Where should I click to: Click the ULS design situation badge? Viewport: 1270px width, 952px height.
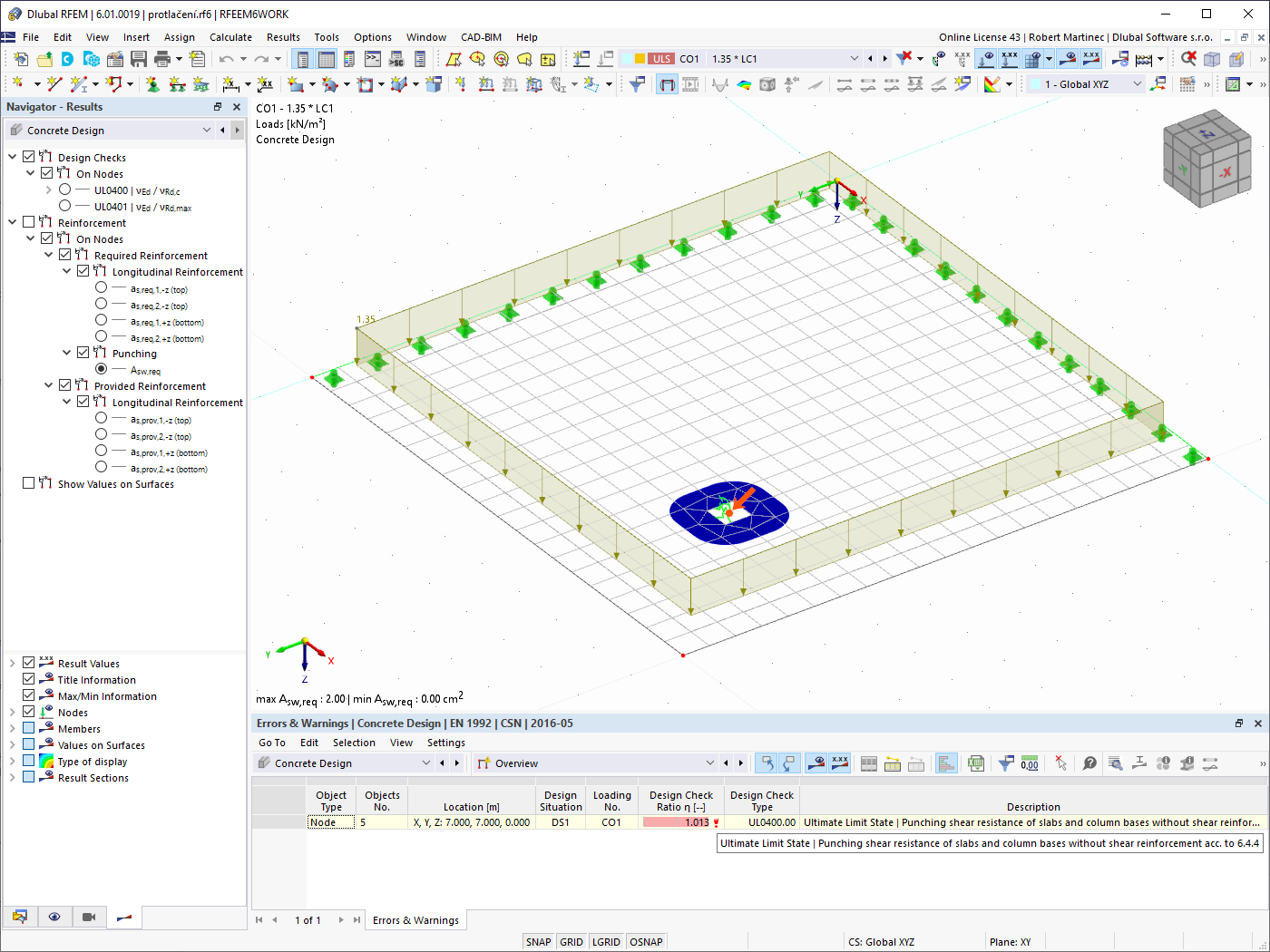pyautogui.click(x=661, y=59)
